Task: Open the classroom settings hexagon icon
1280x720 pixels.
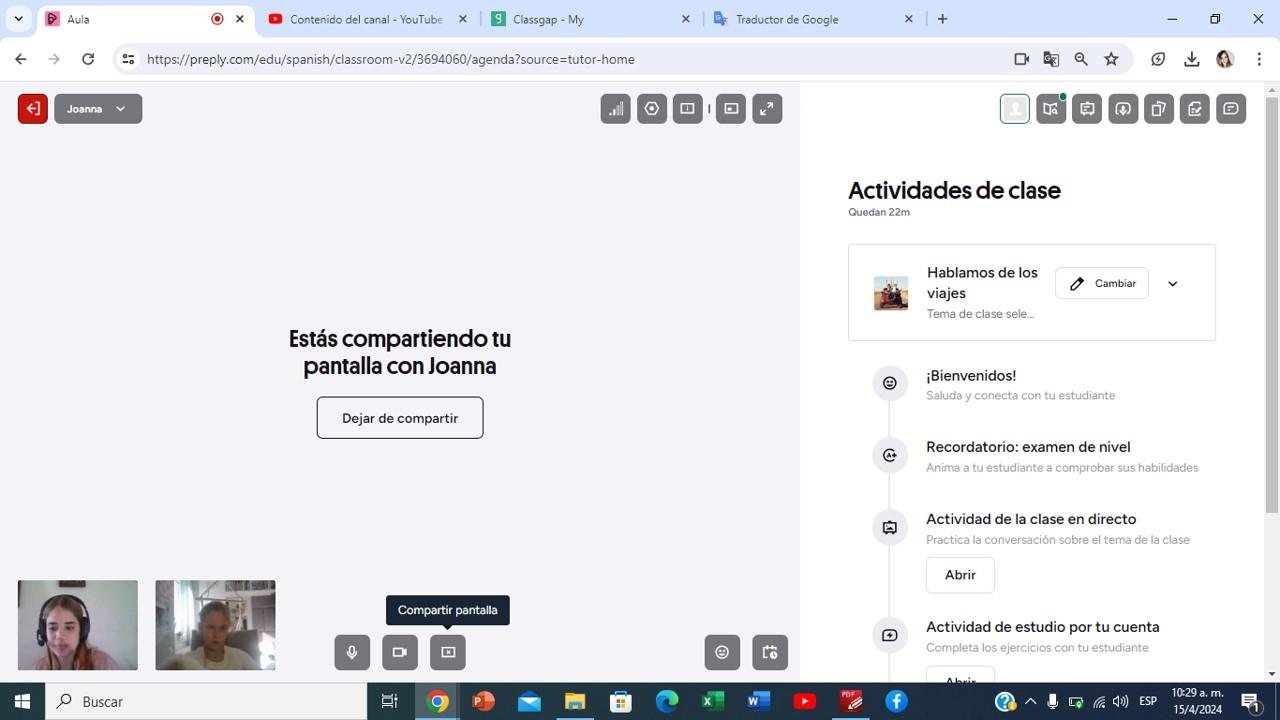Action: [652, 109]
